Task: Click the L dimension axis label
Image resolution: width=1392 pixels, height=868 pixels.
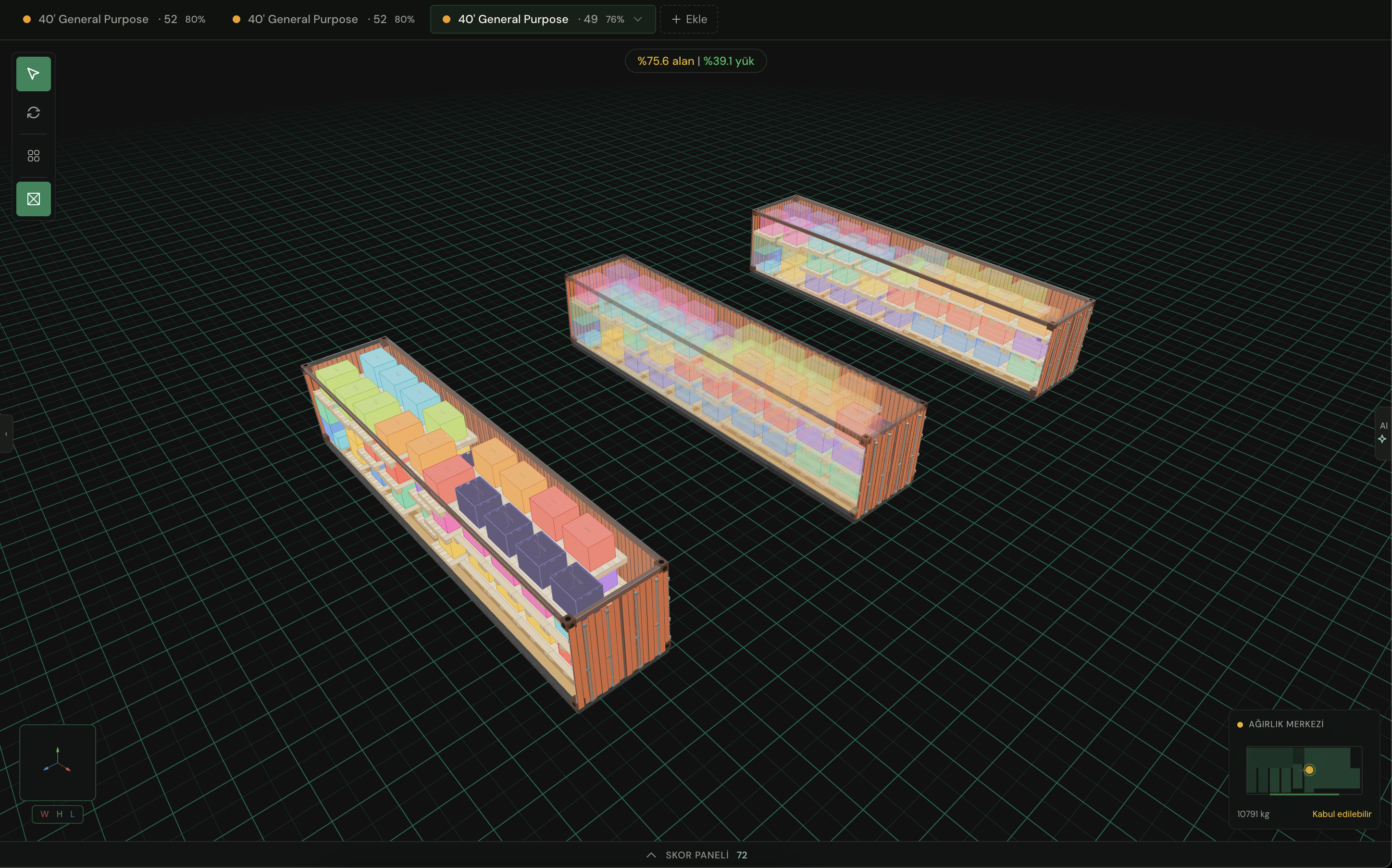Action: 72,814
